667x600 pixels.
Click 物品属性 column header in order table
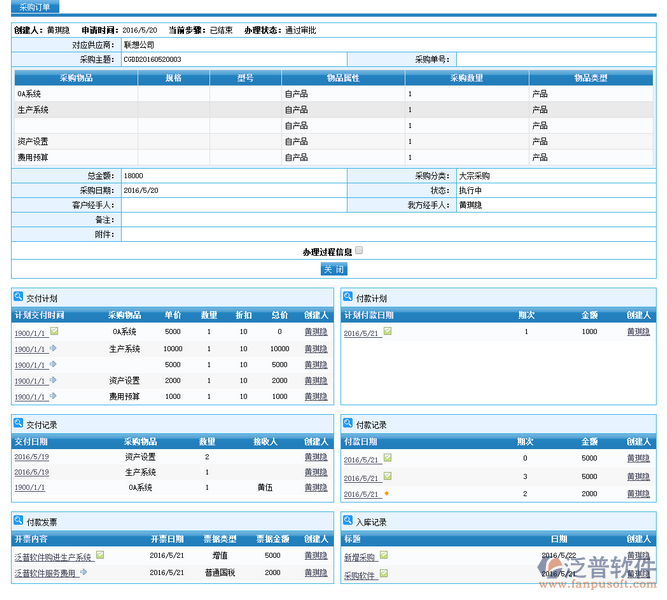(343, 78)
